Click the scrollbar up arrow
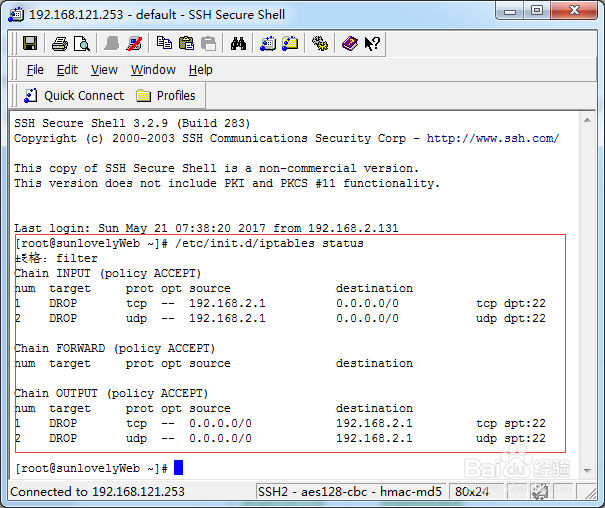 [587, 120]
